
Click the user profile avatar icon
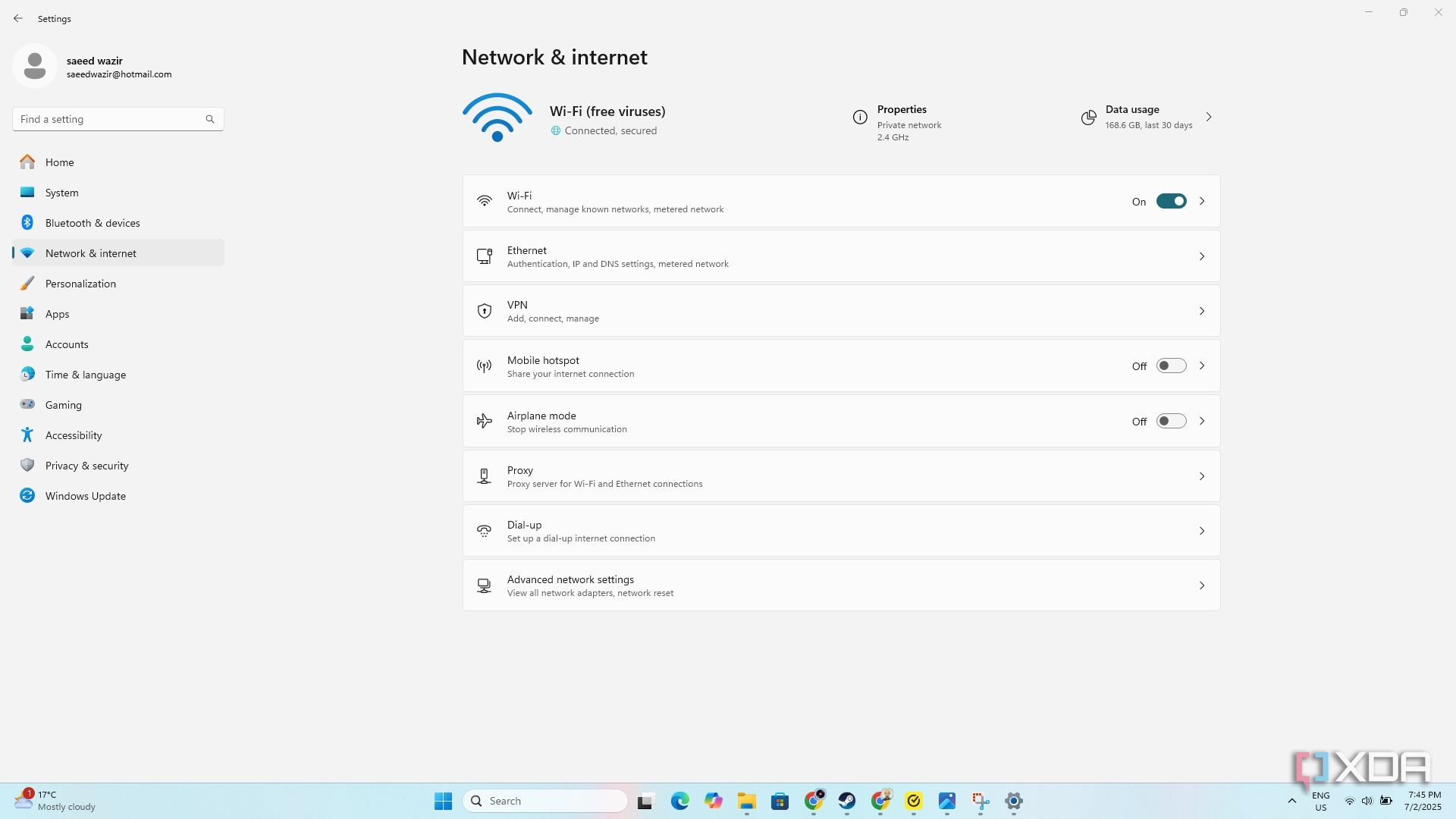tap(35, 66)
